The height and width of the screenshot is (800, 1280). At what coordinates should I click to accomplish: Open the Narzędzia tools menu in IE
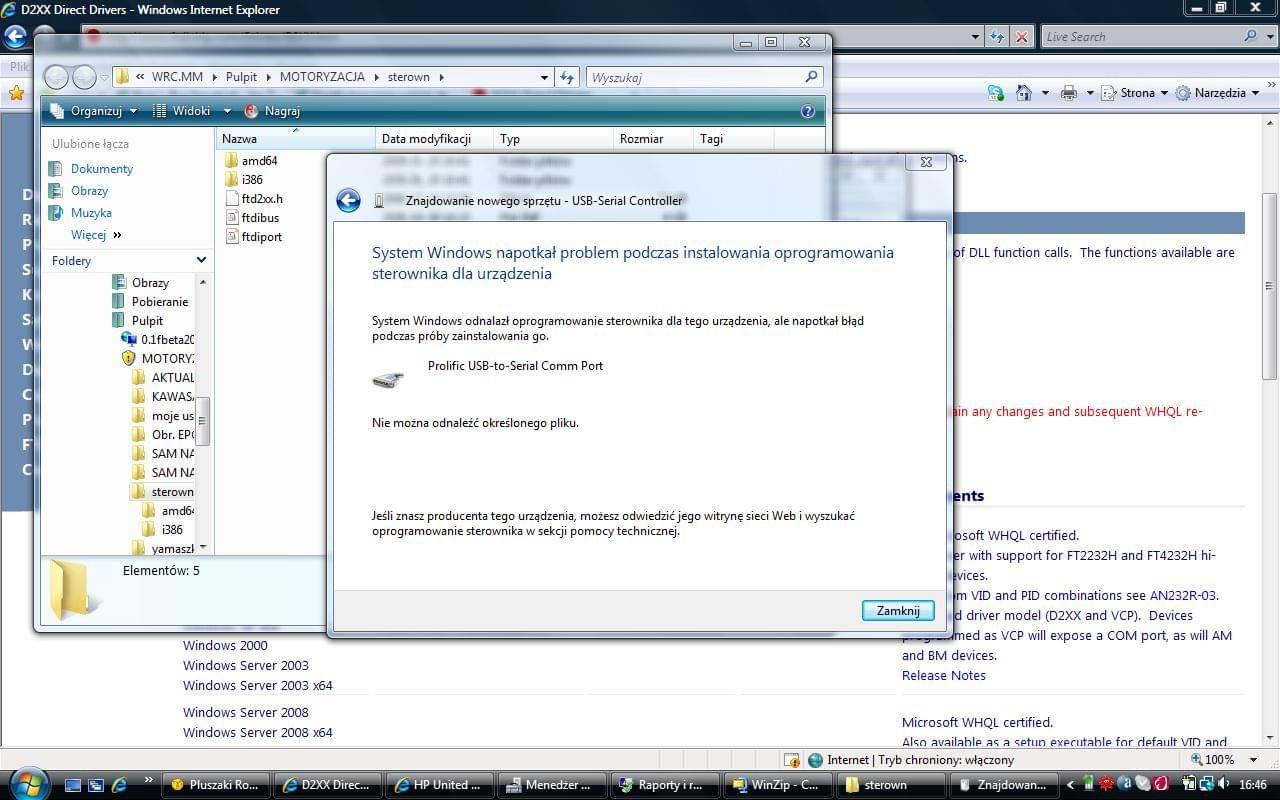1217,92
